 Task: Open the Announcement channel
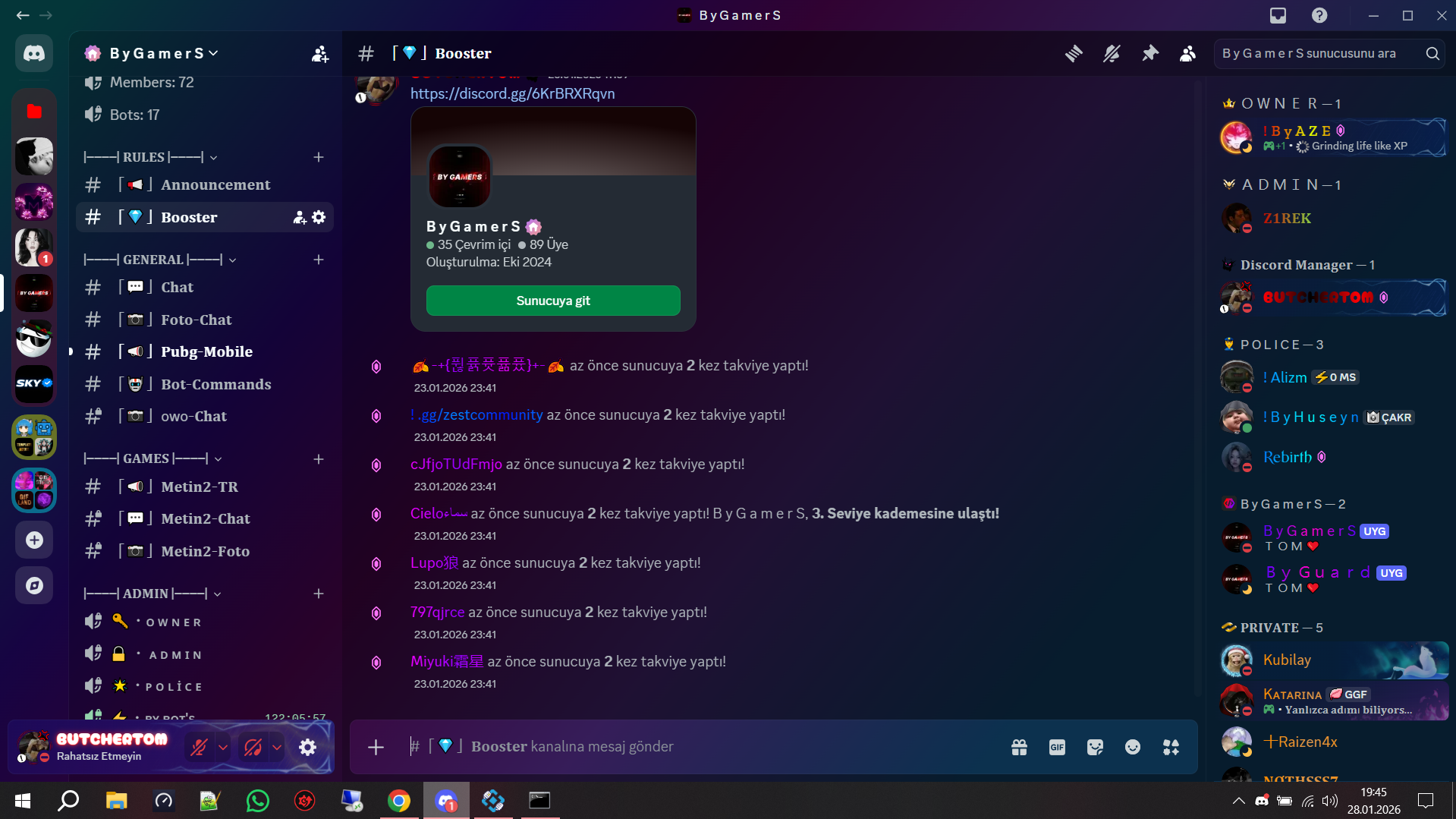(205, 184)
